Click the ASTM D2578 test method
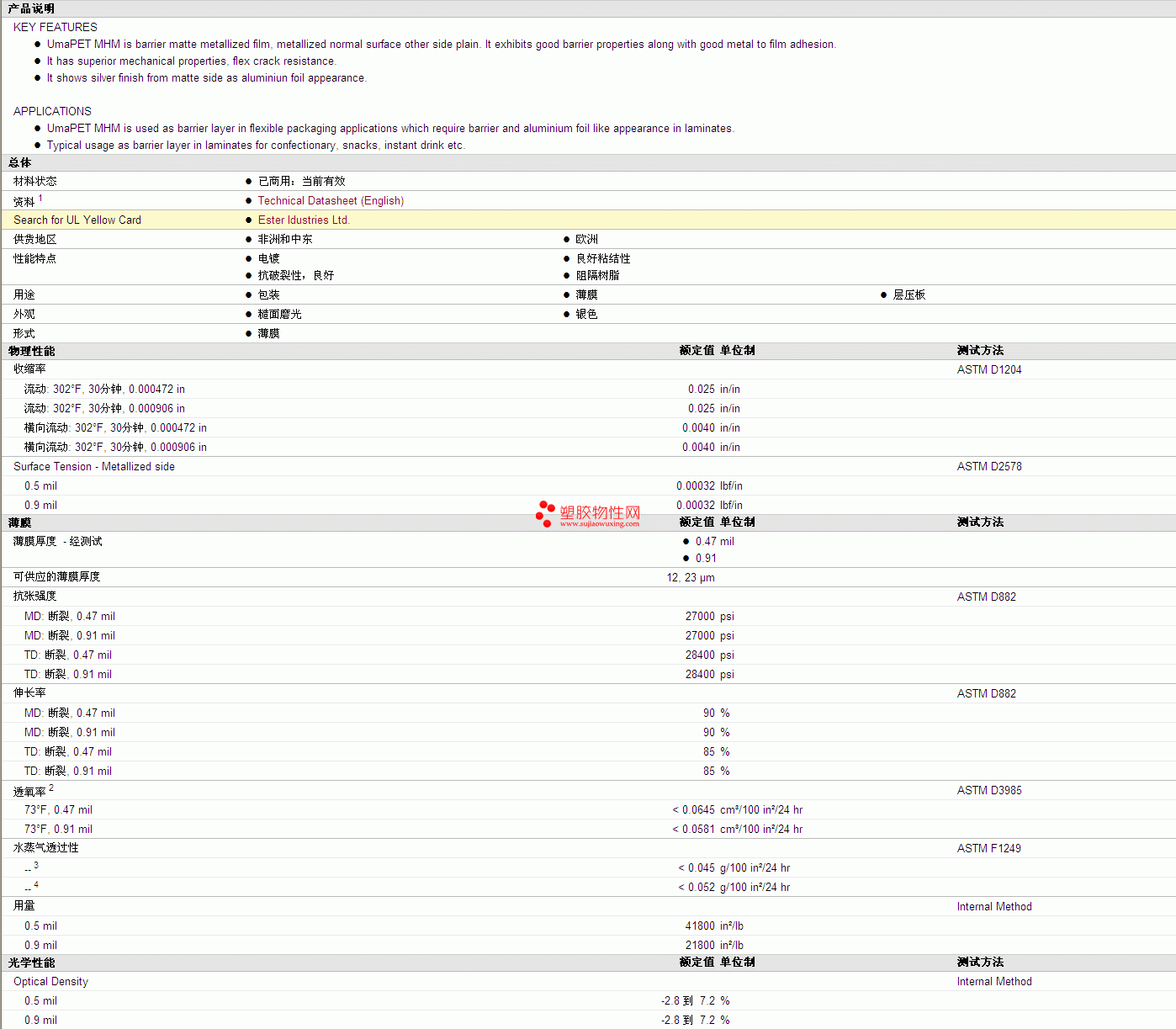This screenshot has height=1029, width=1176. (x=989, y=467)
